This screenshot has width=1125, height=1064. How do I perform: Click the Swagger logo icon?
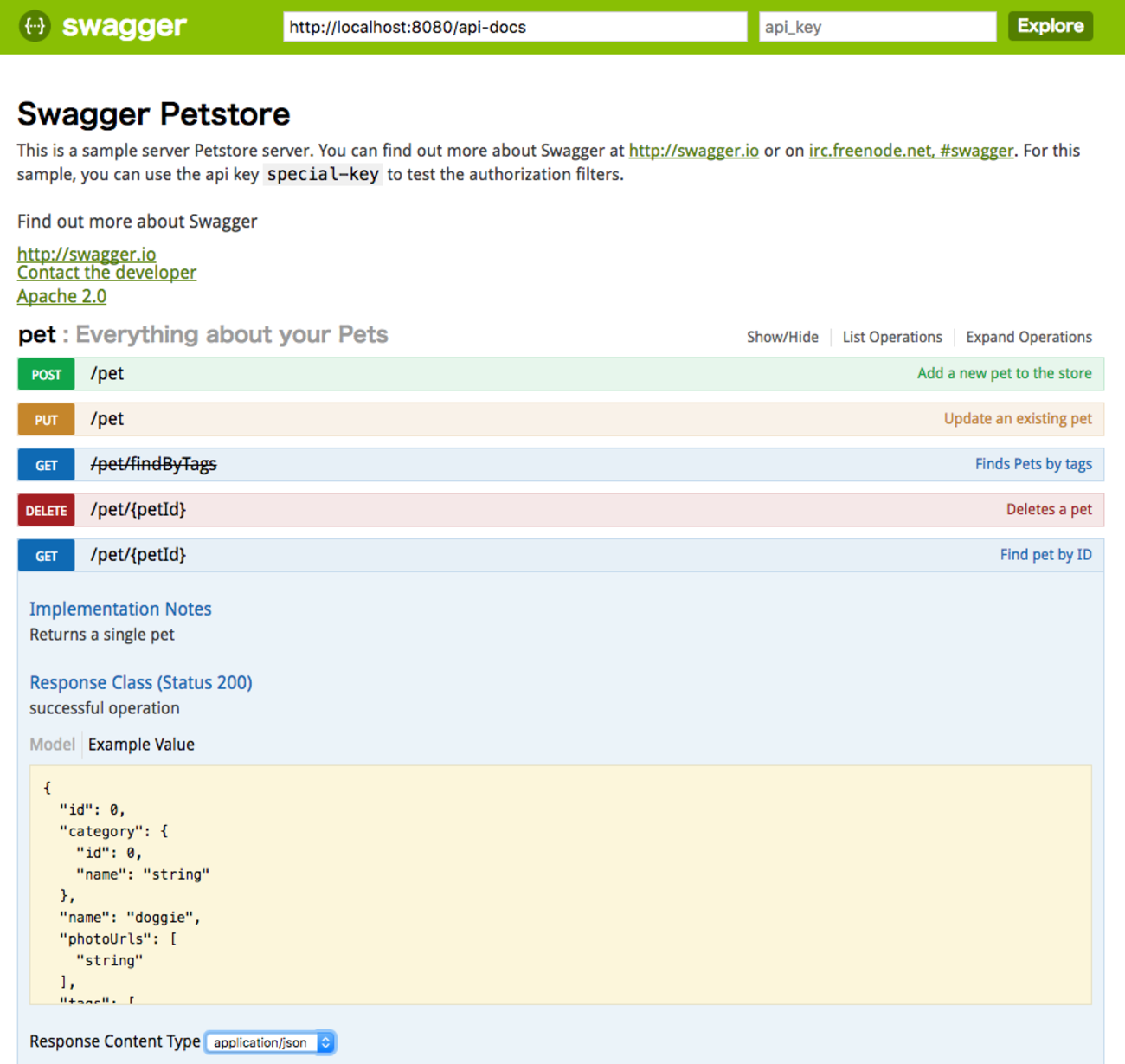35,26
